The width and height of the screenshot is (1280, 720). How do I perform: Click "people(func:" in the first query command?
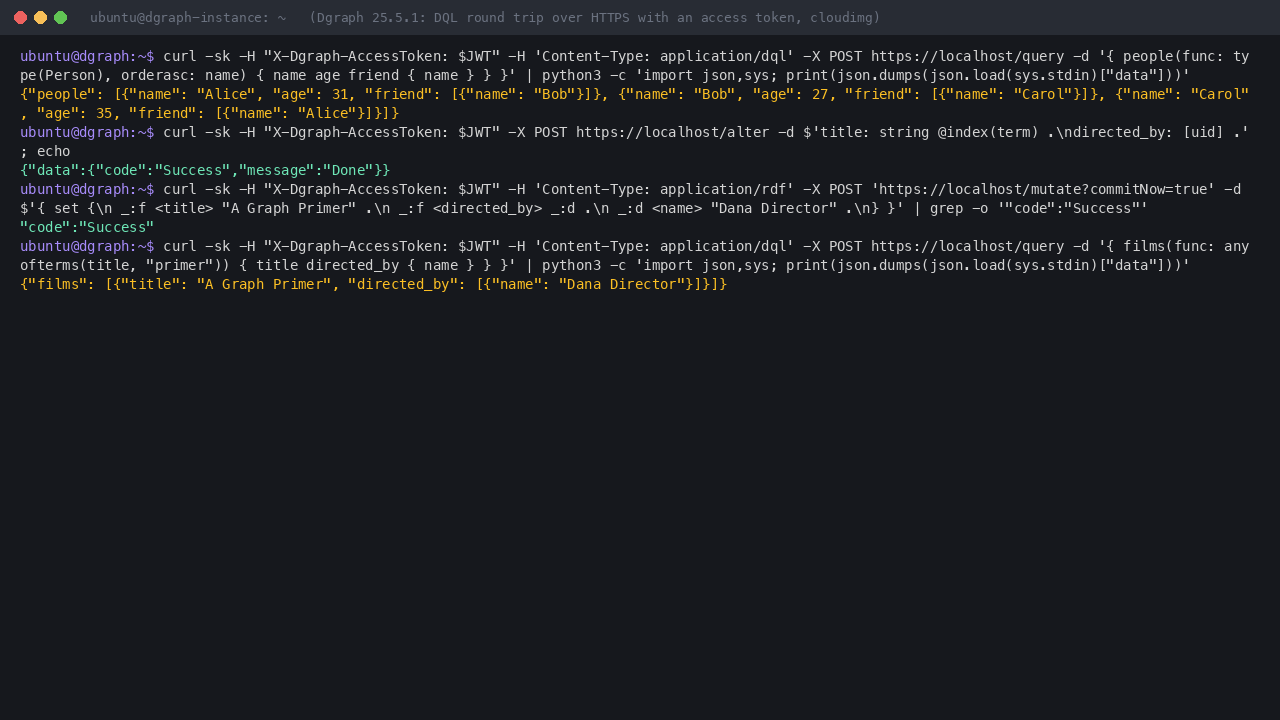pyautogui.click(x=1174, y=56)
